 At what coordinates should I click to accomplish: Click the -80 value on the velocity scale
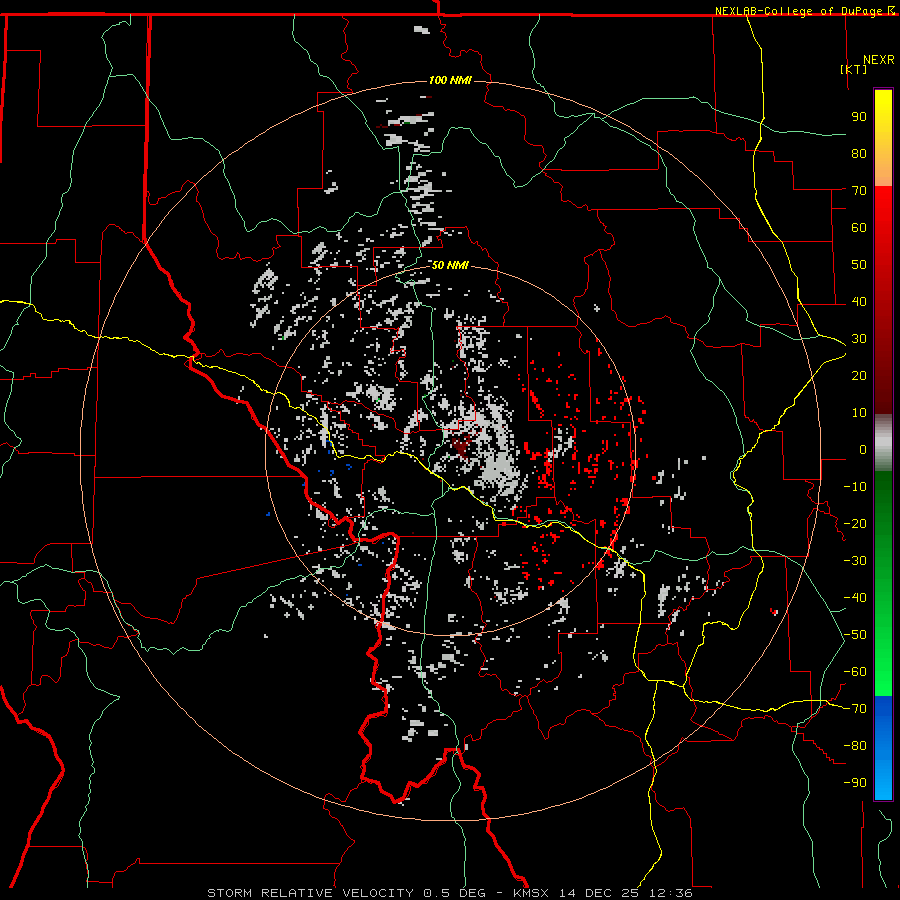(855, 746)
